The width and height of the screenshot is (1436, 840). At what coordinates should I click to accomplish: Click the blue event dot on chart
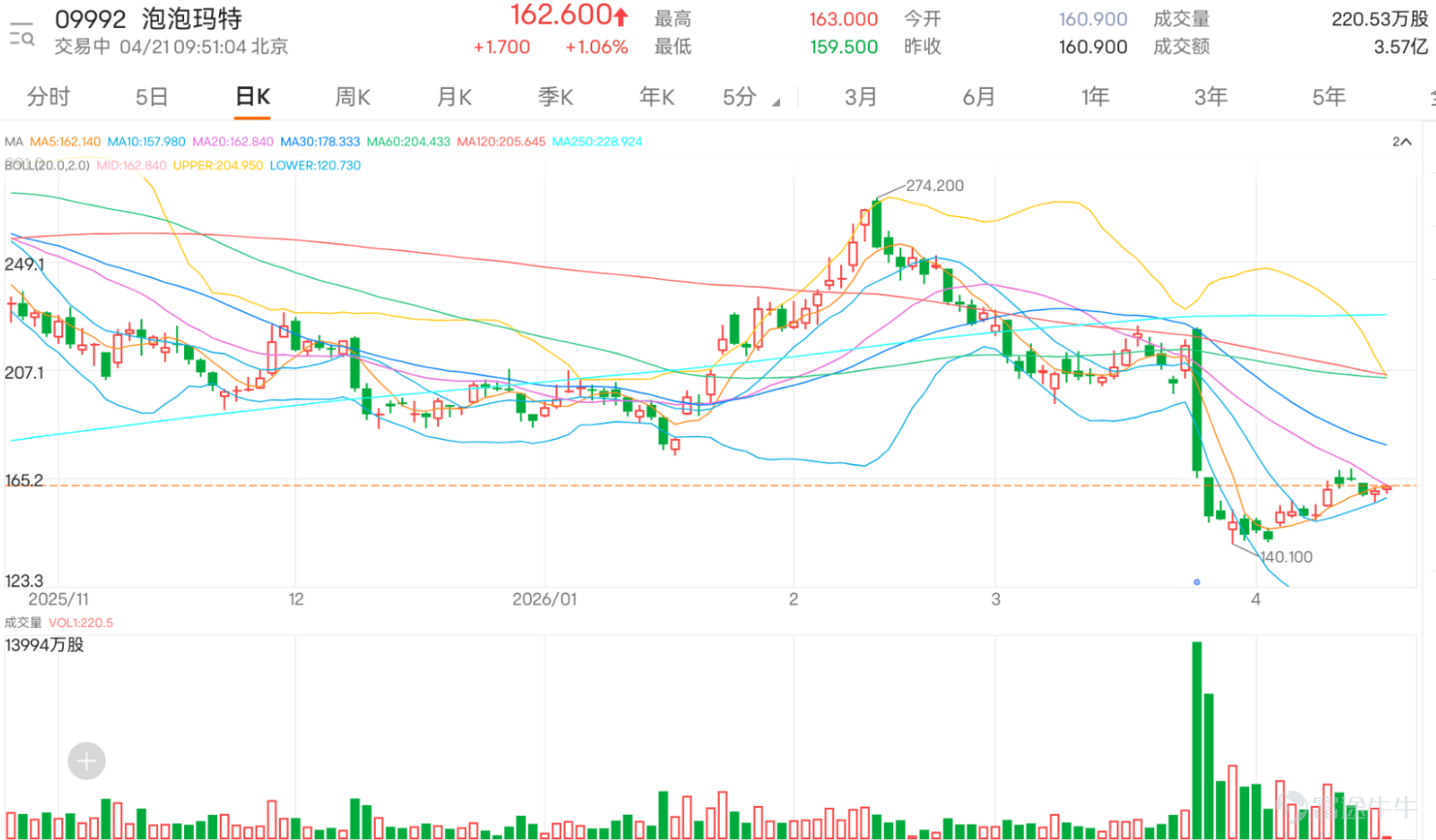[x=1196, y=582]
